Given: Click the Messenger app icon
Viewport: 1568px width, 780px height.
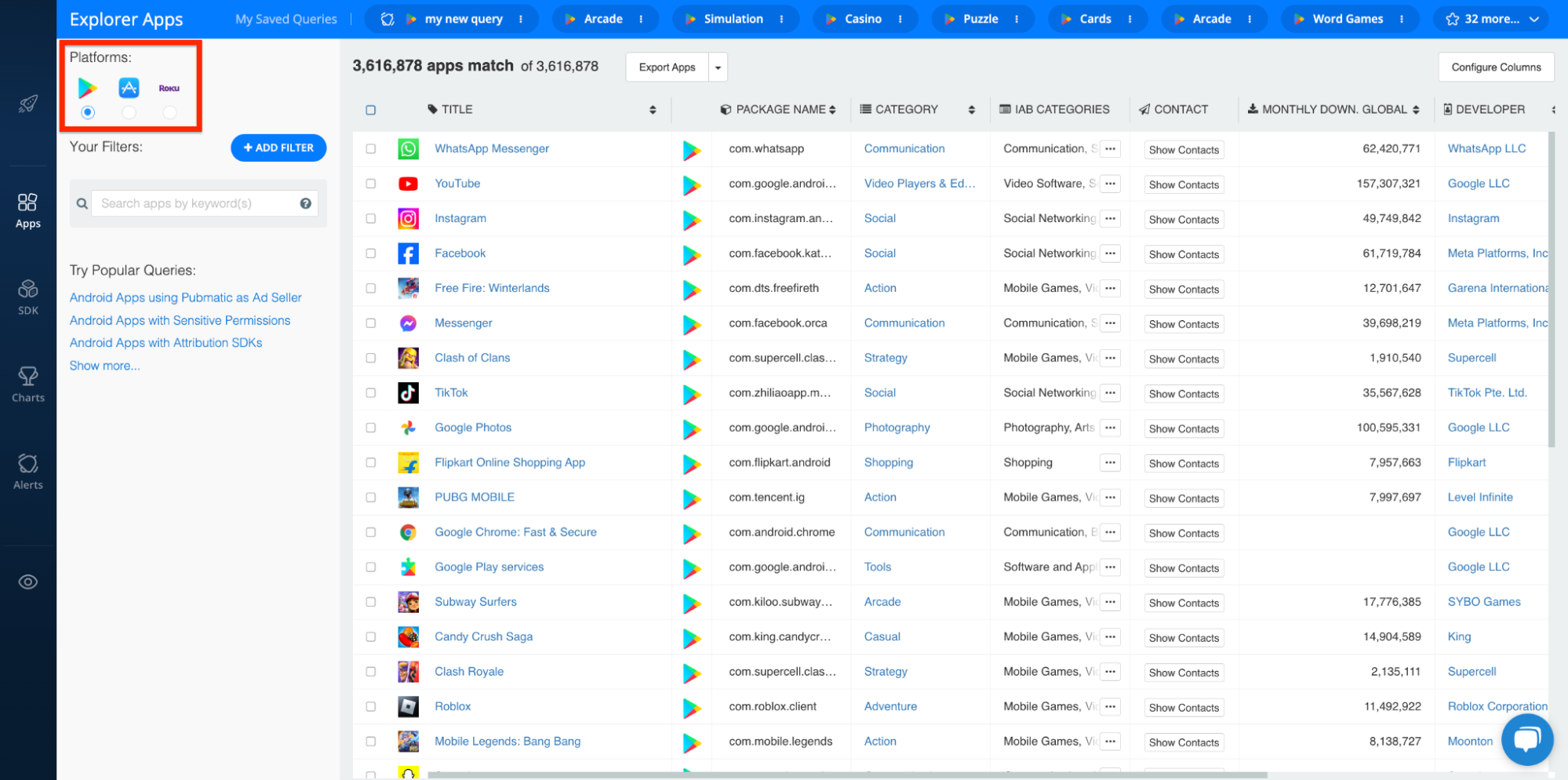Looking at the screenshot, I should (x=408, y=323).
